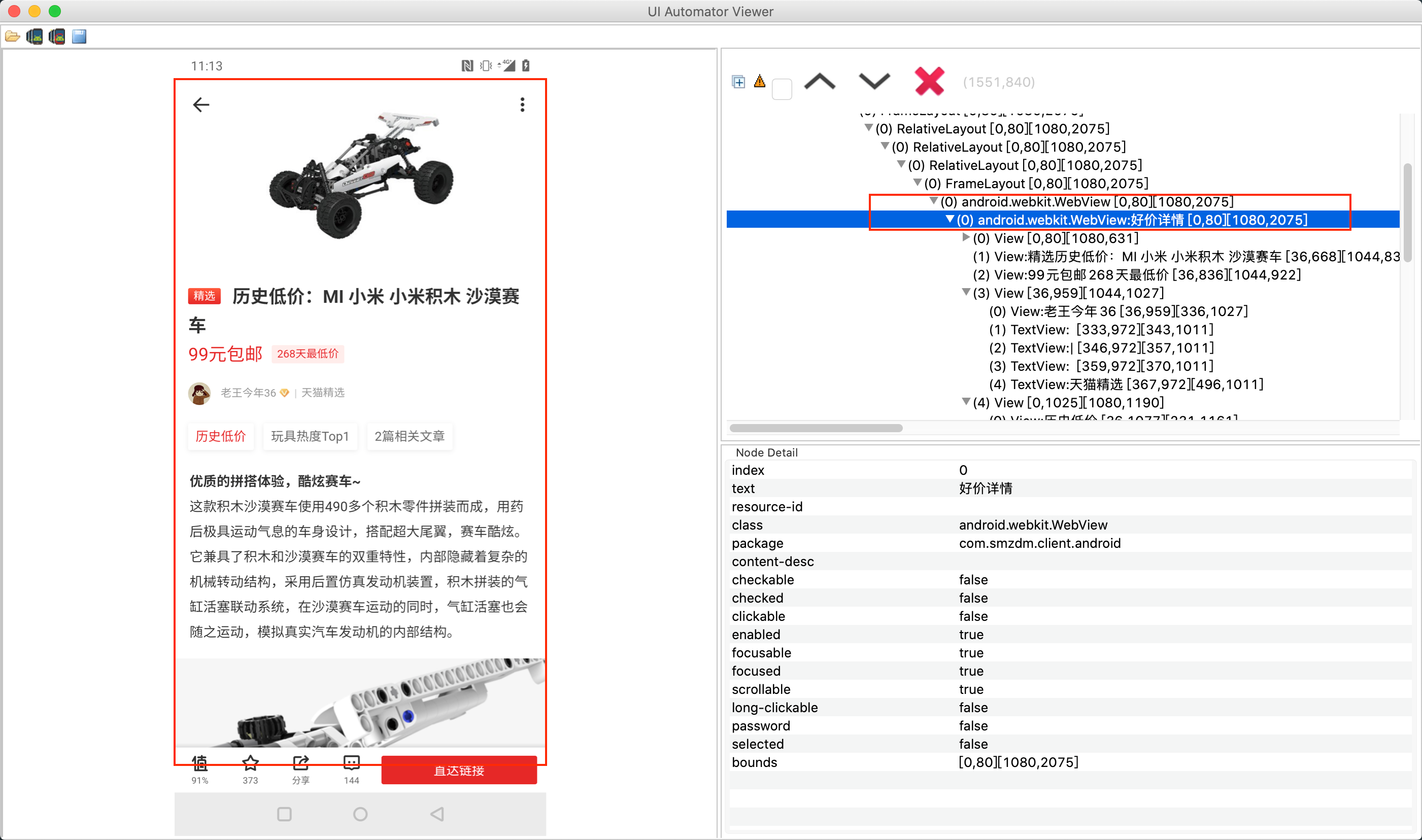This screenshot has height=840, width=1422.
Task: Click the content-desc property row
Action: 1070,562
